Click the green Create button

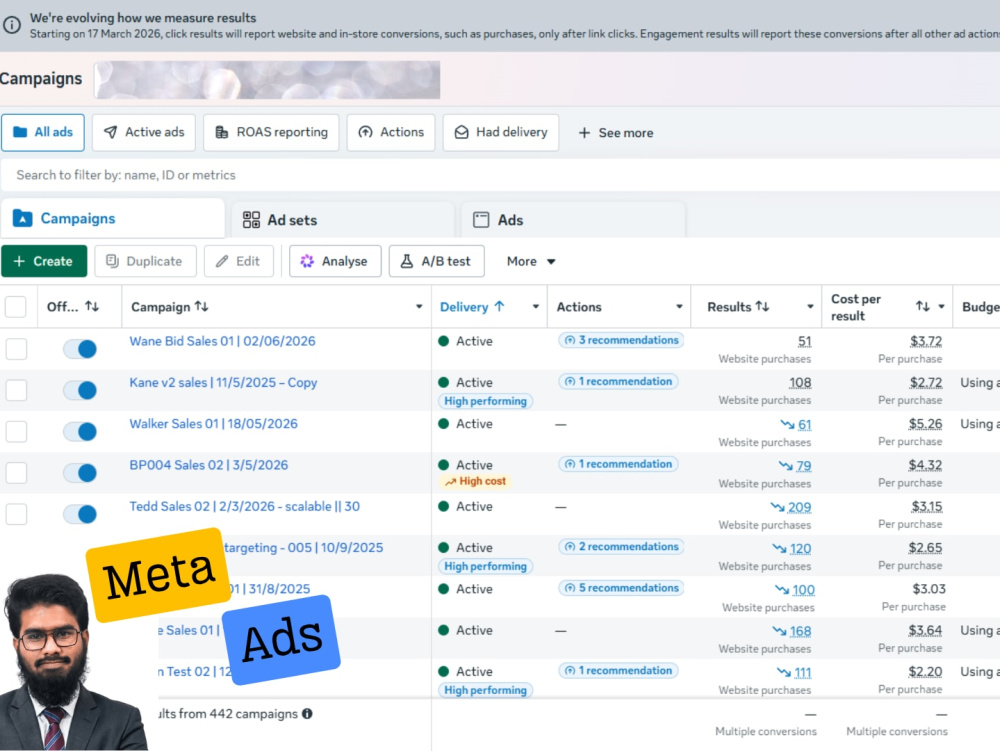pos(44,261)
